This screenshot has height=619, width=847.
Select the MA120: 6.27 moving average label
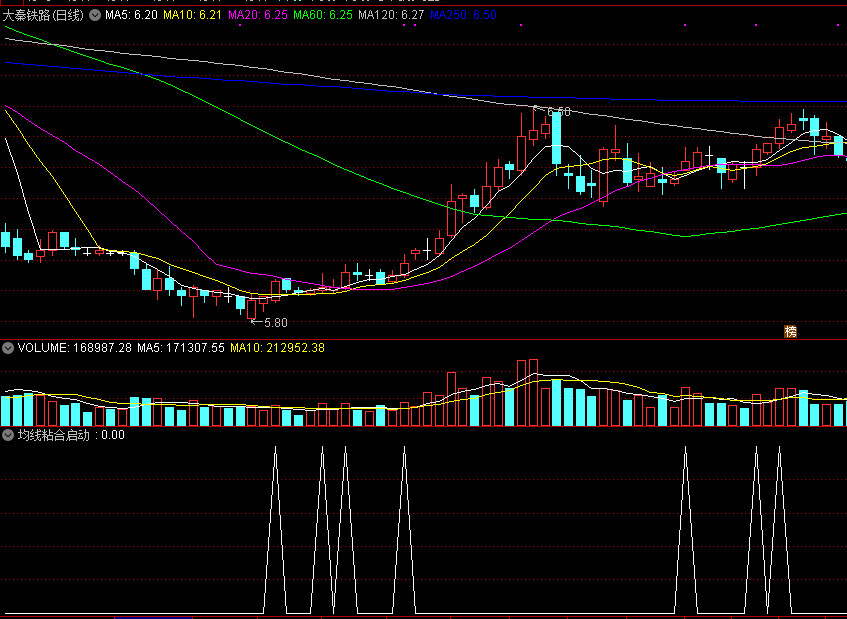coord(391,15)
